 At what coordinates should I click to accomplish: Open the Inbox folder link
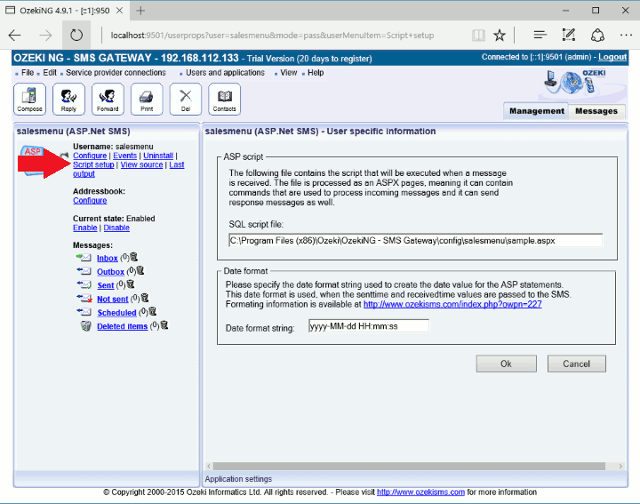coord(107,258)
